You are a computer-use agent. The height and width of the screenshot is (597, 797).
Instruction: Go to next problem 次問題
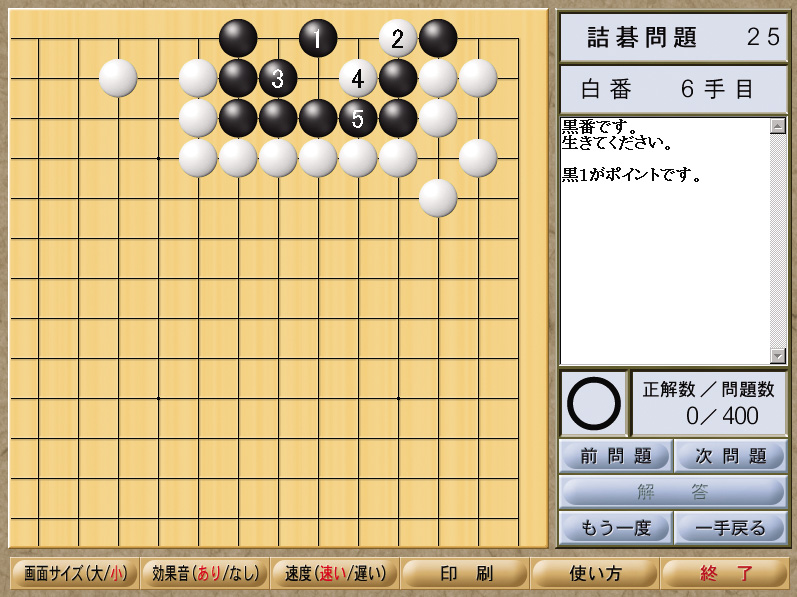tap(730, 456)
